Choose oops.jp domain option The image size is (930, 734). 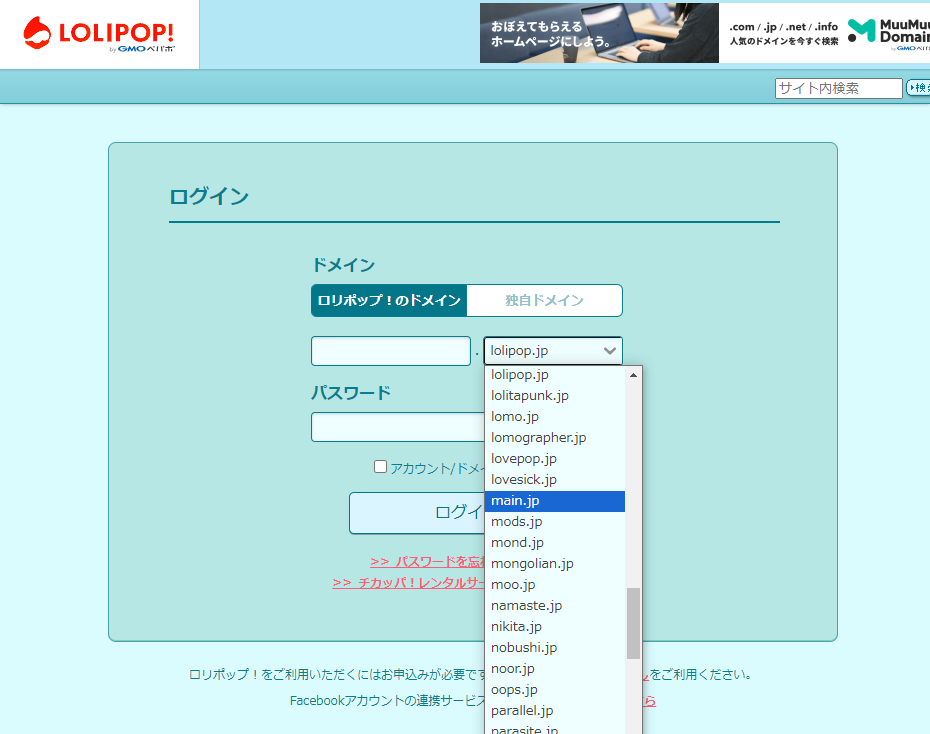554,690
